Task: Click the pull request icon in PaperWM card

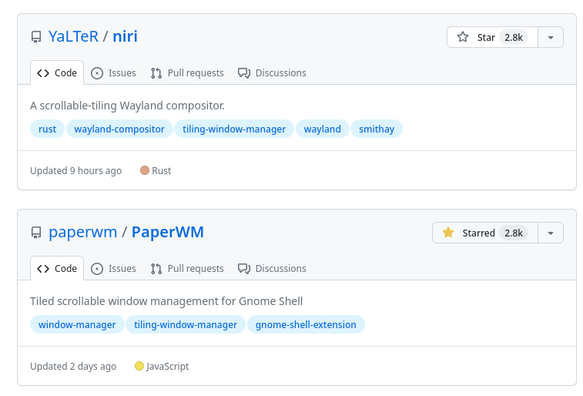Action: 156,269
